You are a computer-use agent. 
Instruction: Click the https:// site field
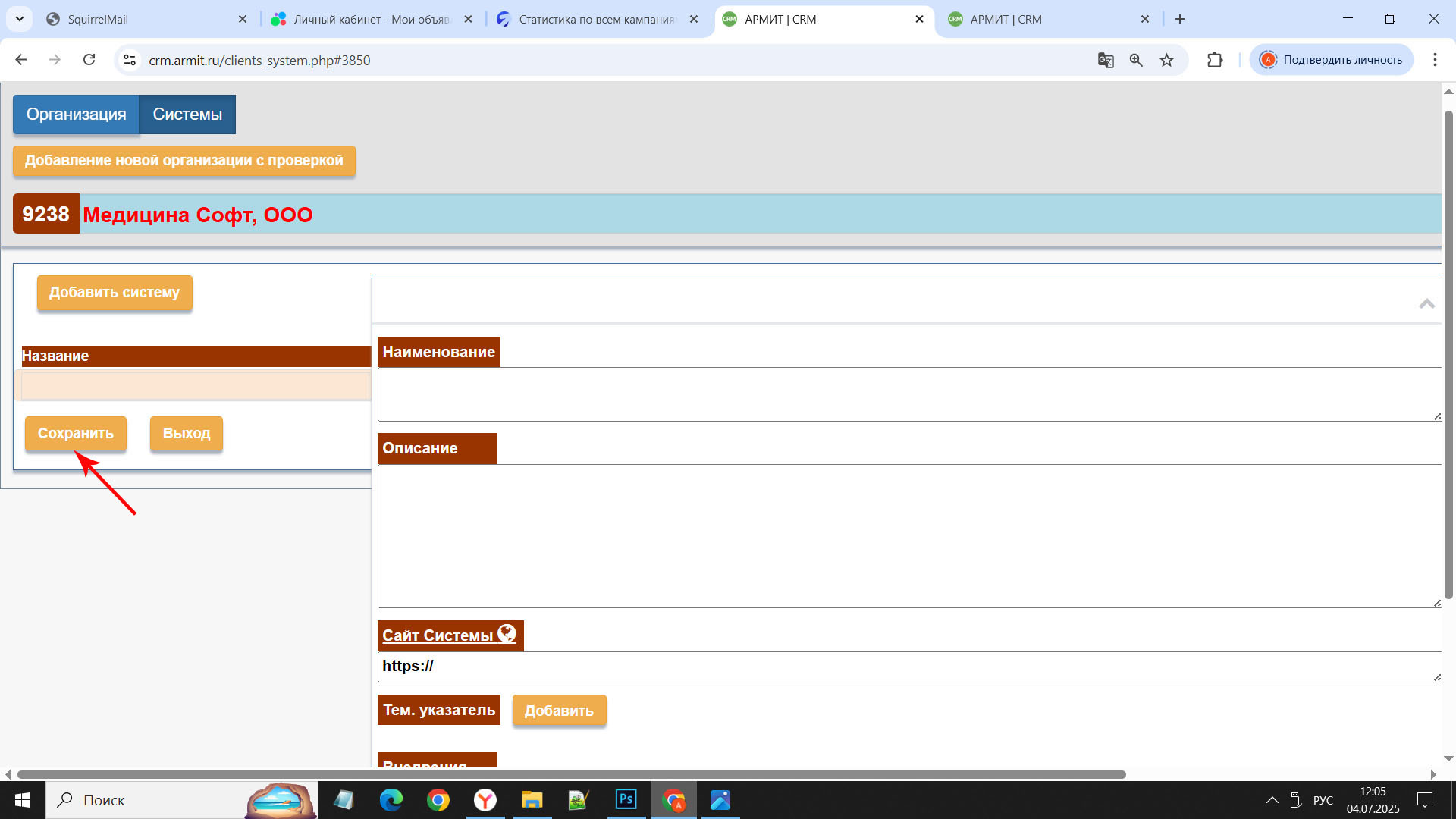tap(909, 667)
